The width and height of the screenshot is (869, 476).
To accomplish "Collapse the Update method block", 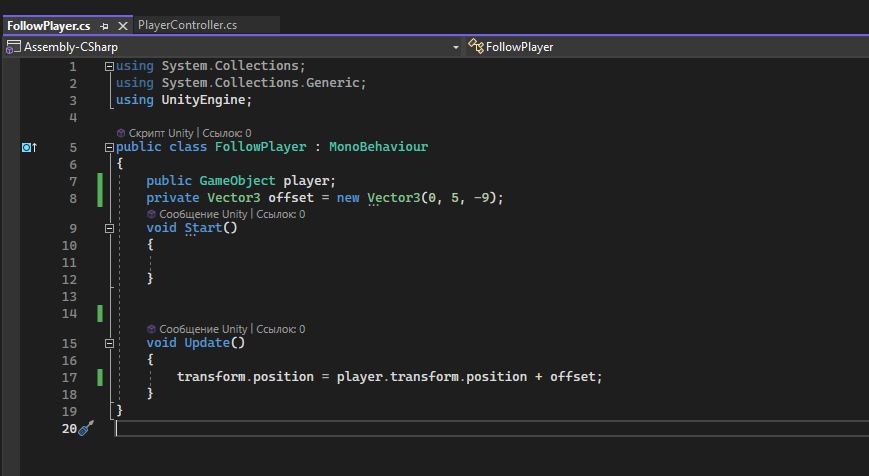I will click(109, 344).
